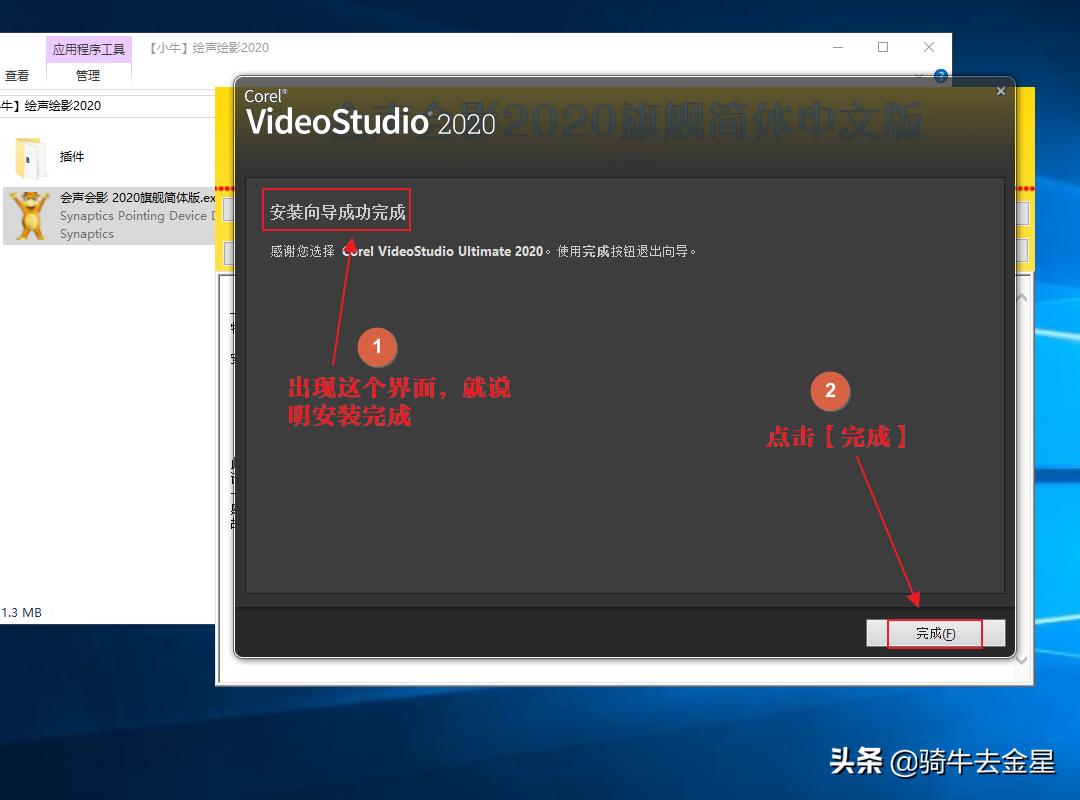
Task: Click the Explorer window maximize icon
Action: click(883, 47)
